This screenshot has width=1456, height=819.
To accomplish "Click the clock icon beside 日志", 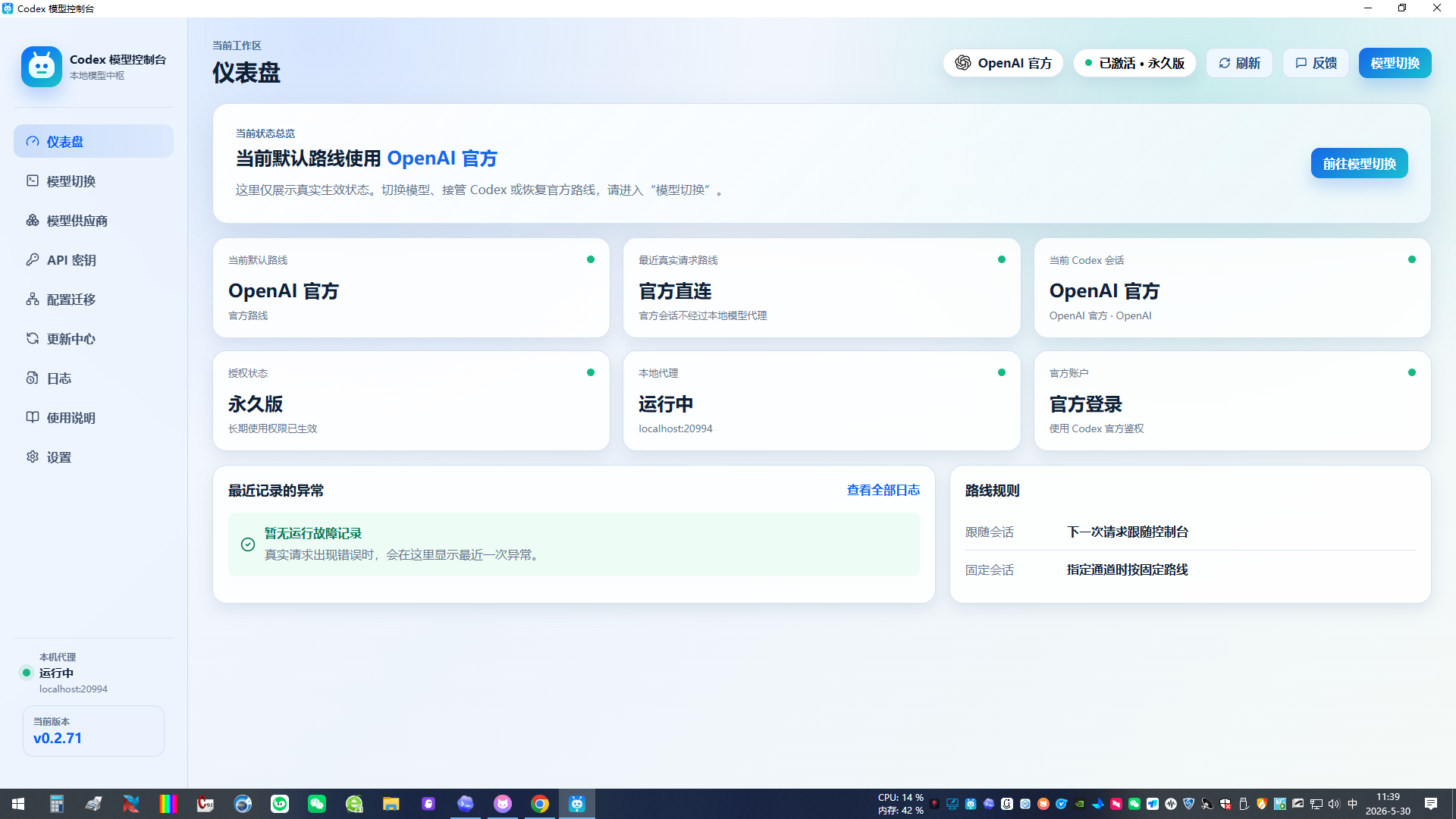I will click(x=33, y=378).
